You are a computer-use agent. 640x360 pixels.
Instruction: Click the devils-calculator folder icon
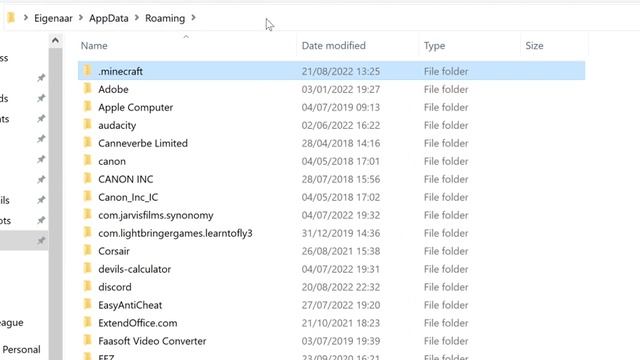[x=87, y=268]
